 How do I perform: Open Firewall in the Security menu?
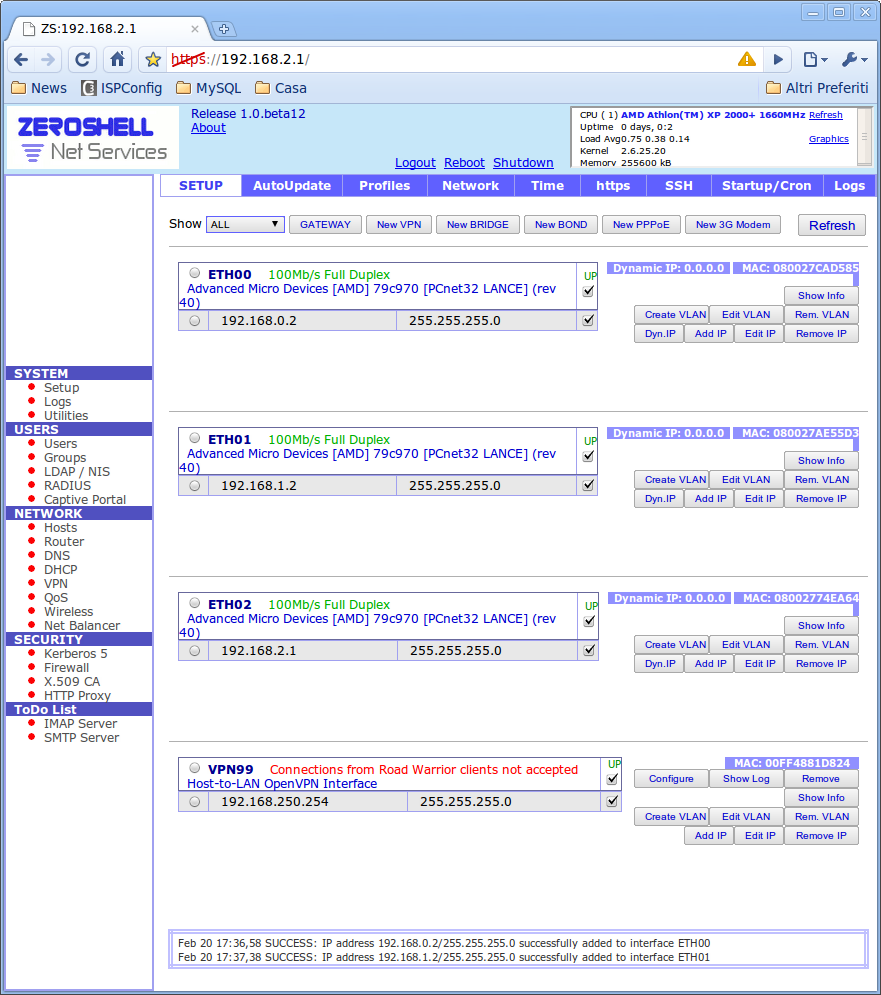(67, 668)
